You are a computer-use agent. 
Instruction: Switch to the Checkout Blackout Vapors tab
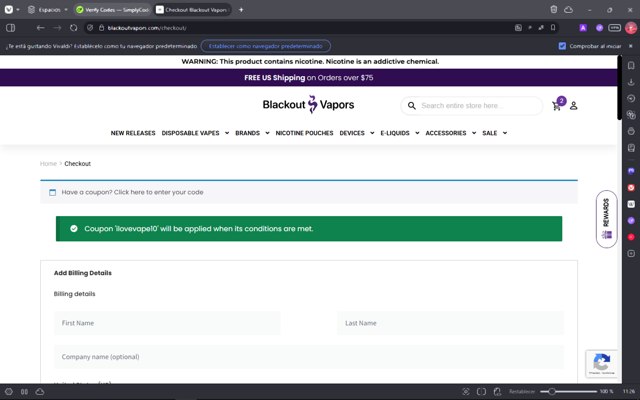192,9
